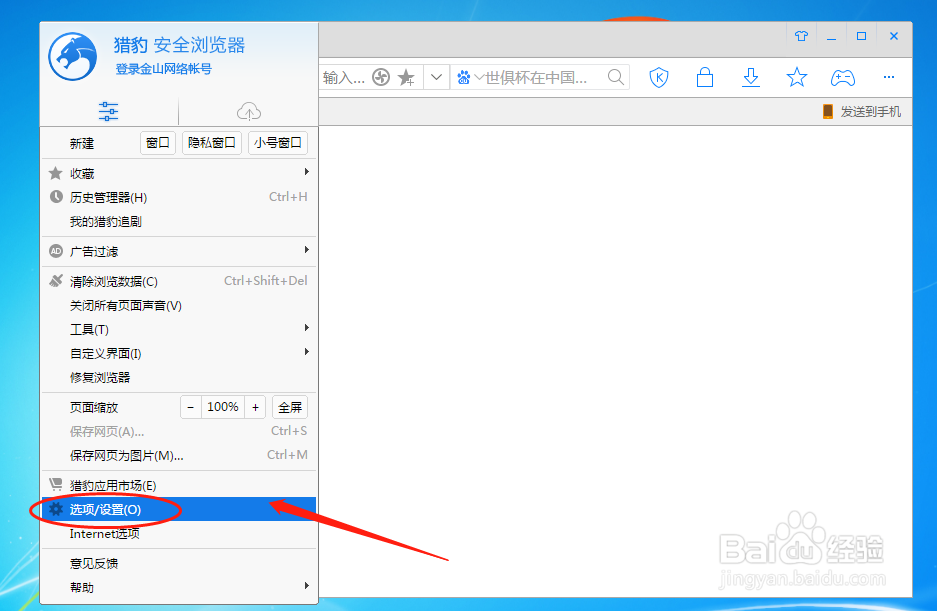
Task: Open 猎豹应用市场(E) app market
Action: pyautogui.click(x=179, y=485)
